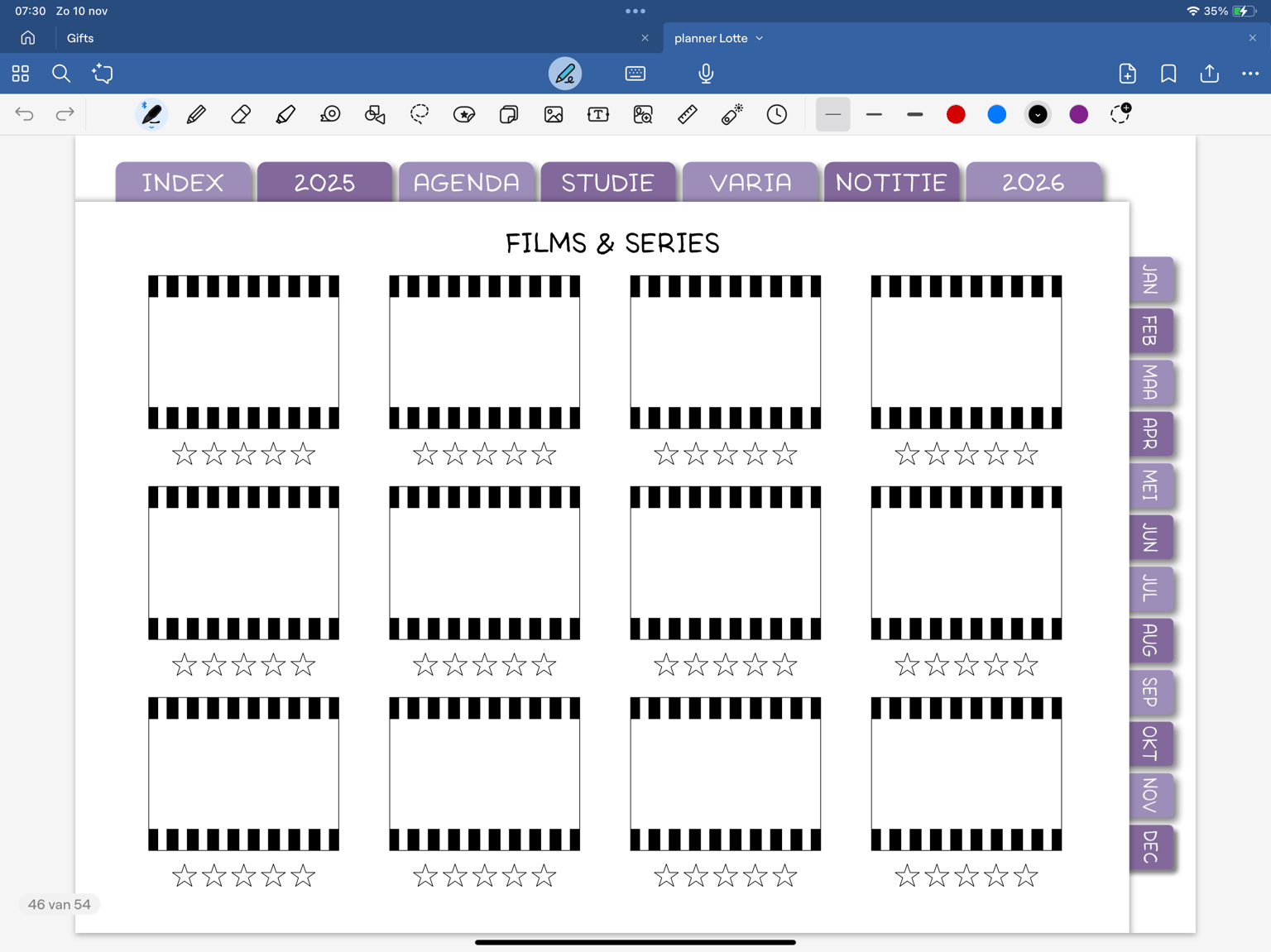Go to the AGENDA planner tab
The width and height of the screenshot is (1271, 952).
pos(467,182)
